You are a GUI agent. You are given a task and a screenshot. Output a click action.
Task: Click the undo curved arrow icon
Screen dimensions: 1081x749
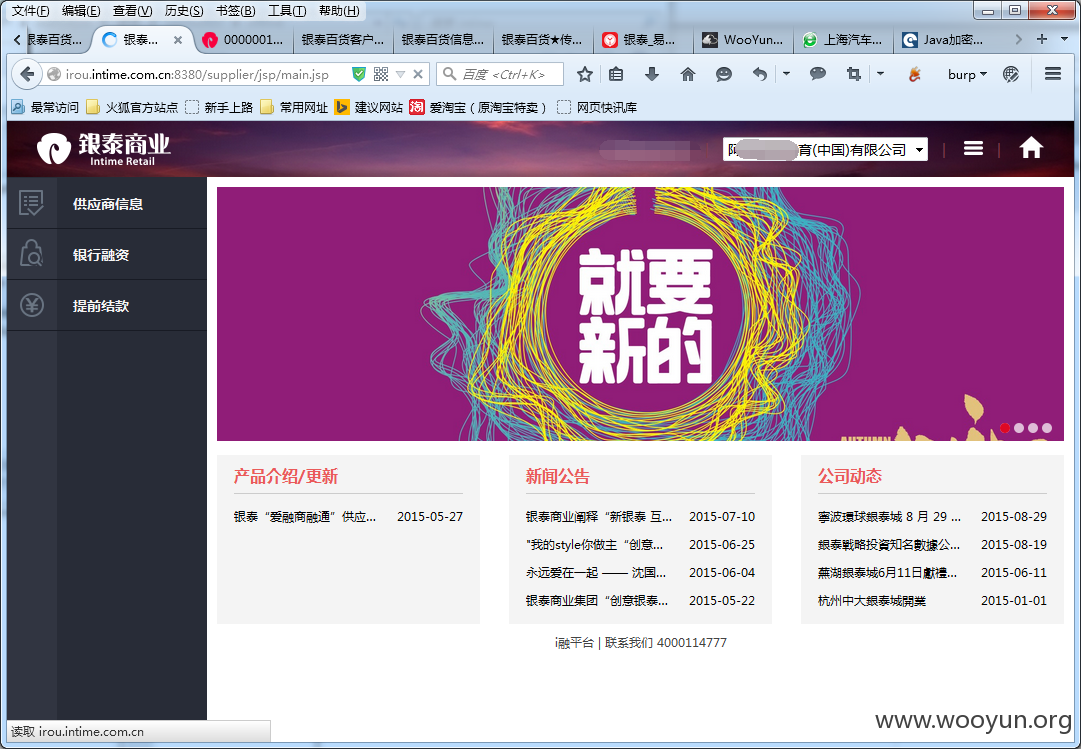(x=760, y=74)
